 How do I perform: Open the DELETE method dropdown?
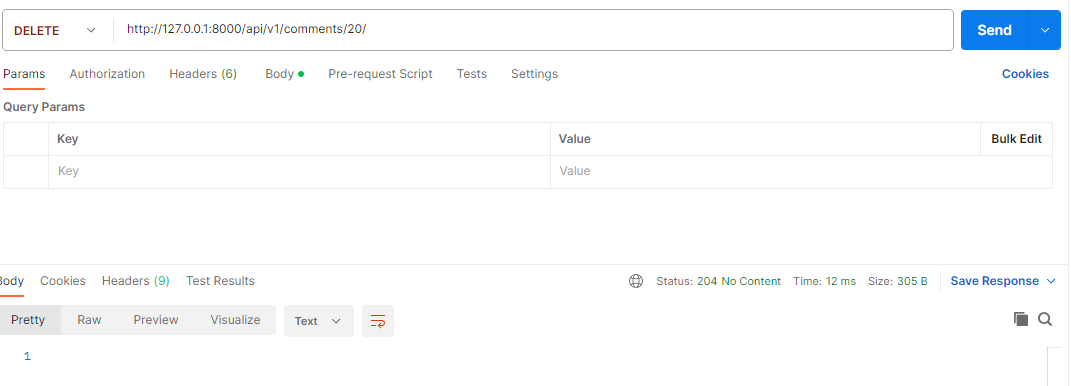tap(55, 30)
